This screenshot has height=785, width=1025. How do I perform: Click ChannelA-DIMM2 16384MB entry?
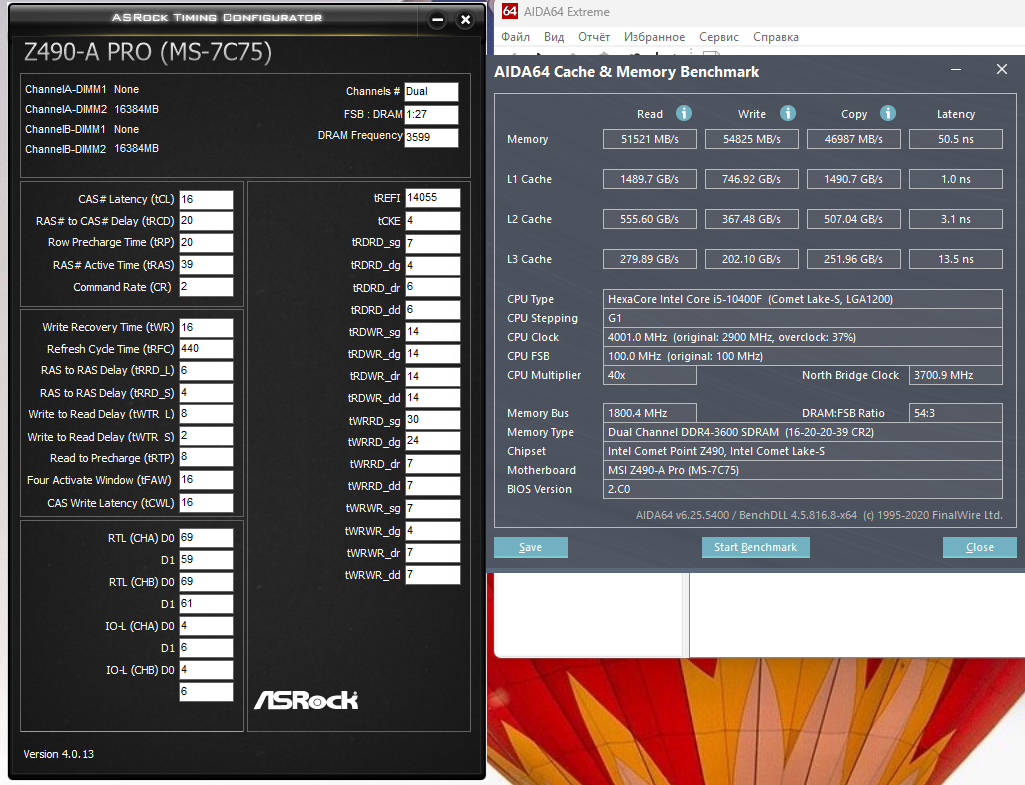coord(92,109)
